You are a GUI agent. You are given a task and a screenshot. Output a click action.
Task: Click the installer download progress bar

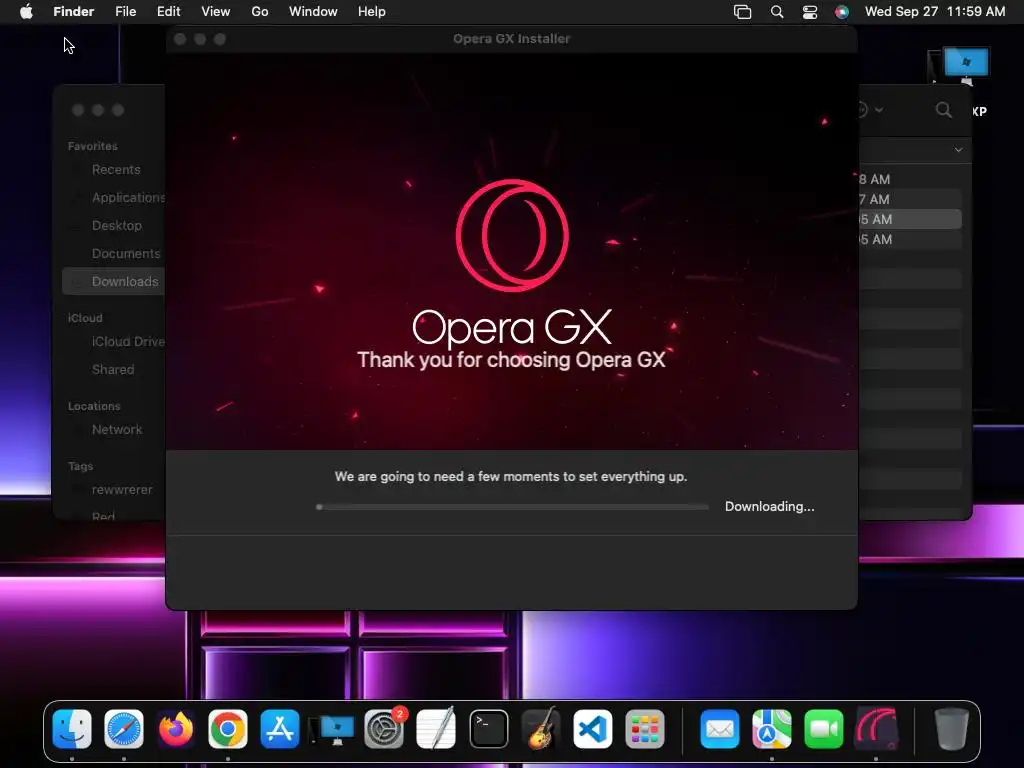513,507
